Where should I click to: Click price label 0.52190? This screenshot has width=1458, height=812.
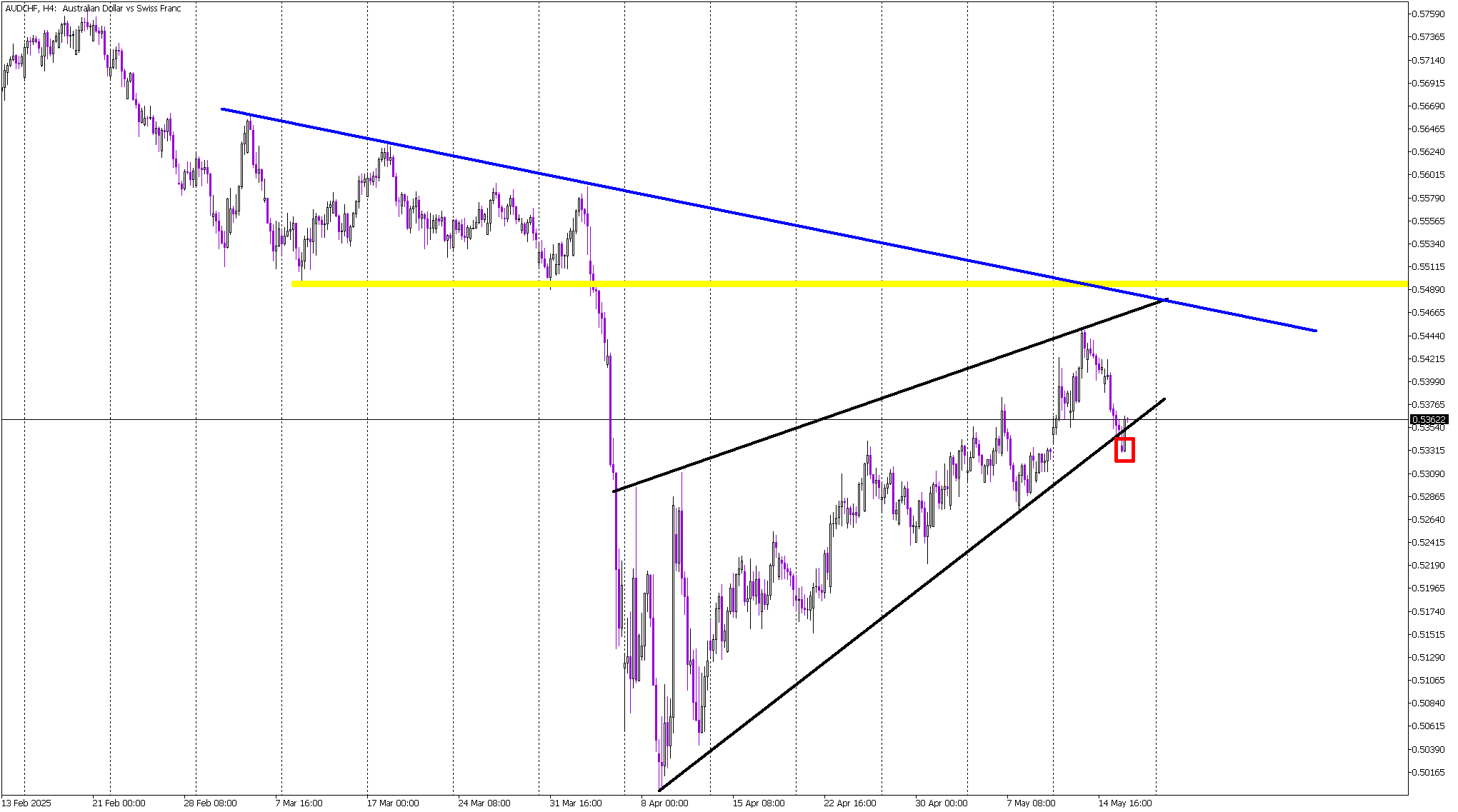[x=1429, y=566]
